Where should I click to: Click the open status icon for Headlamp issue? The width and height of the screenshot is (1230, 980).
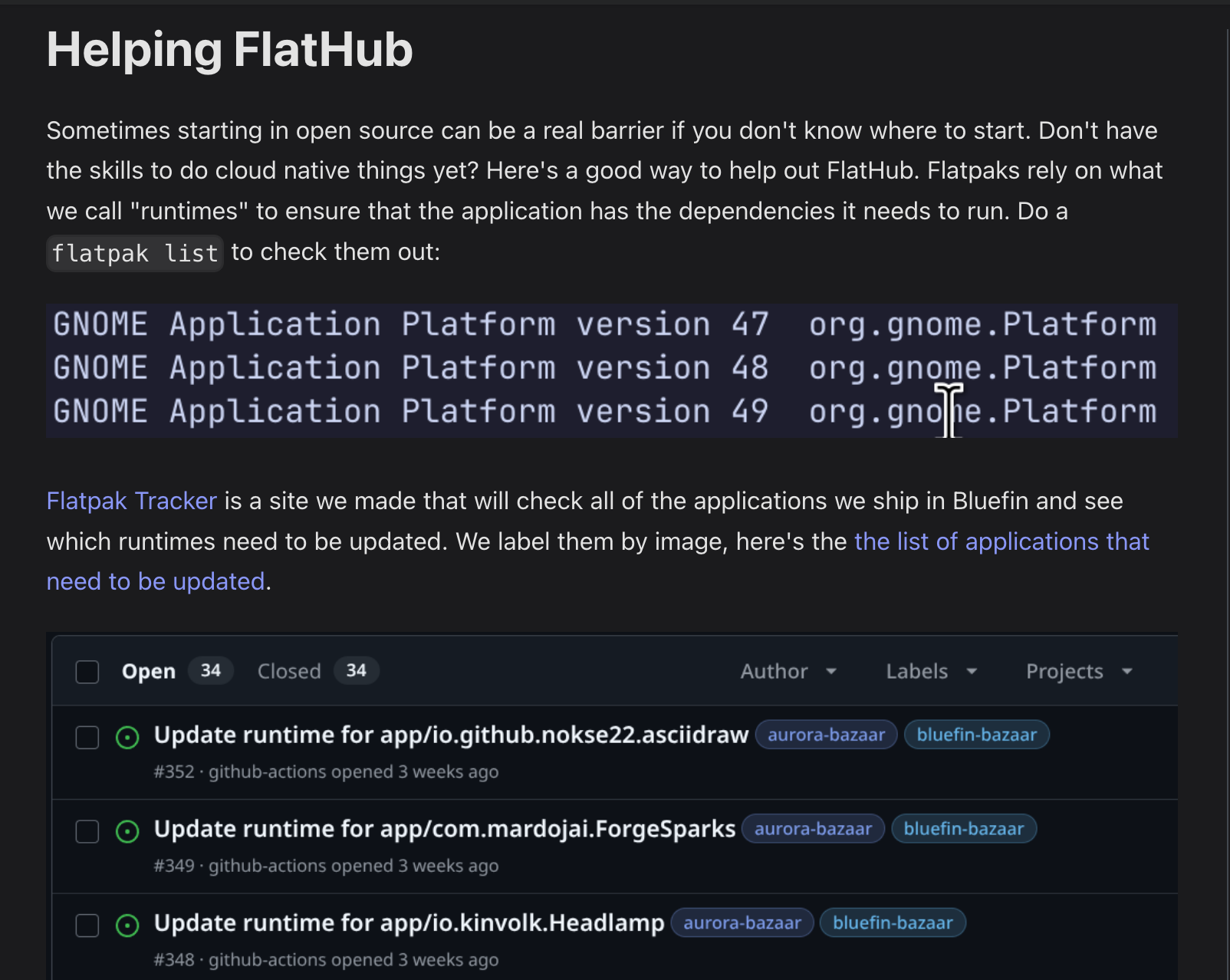[x=127, y=926]
